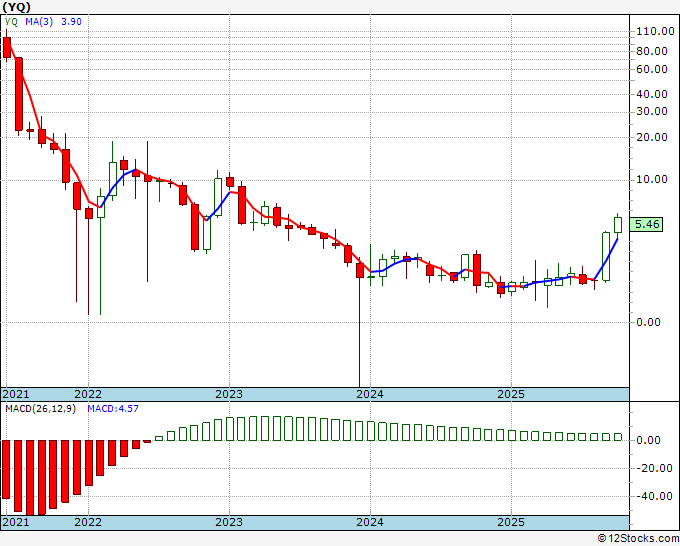680x546 pixels.
Task: Click the 2025 label on price chart axis
Action: (511, 394)
